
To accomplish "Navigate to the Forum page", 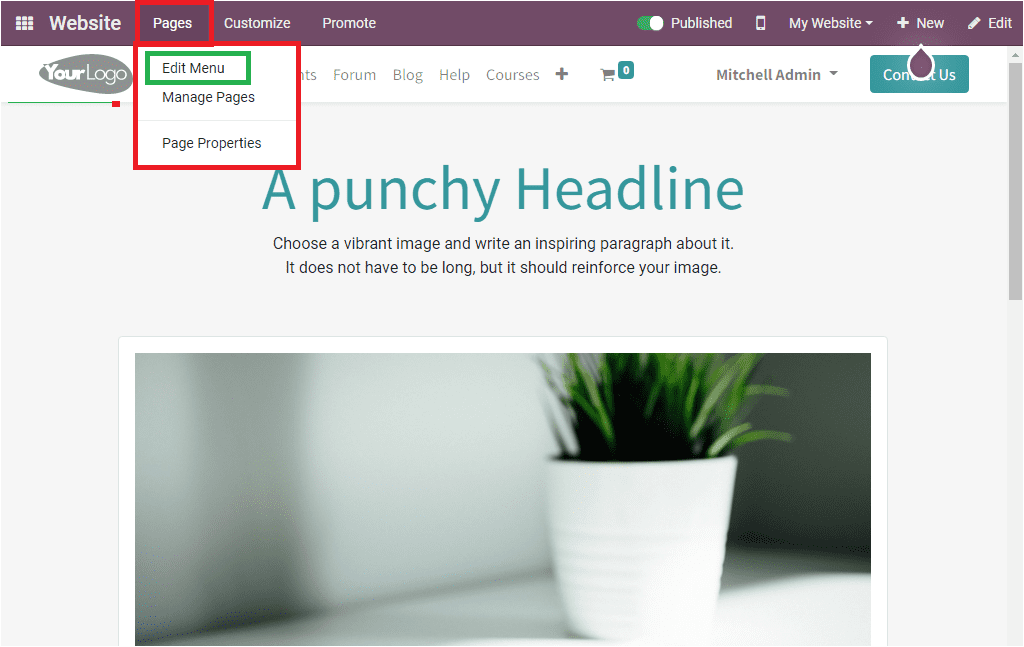I will pos(354,74).
